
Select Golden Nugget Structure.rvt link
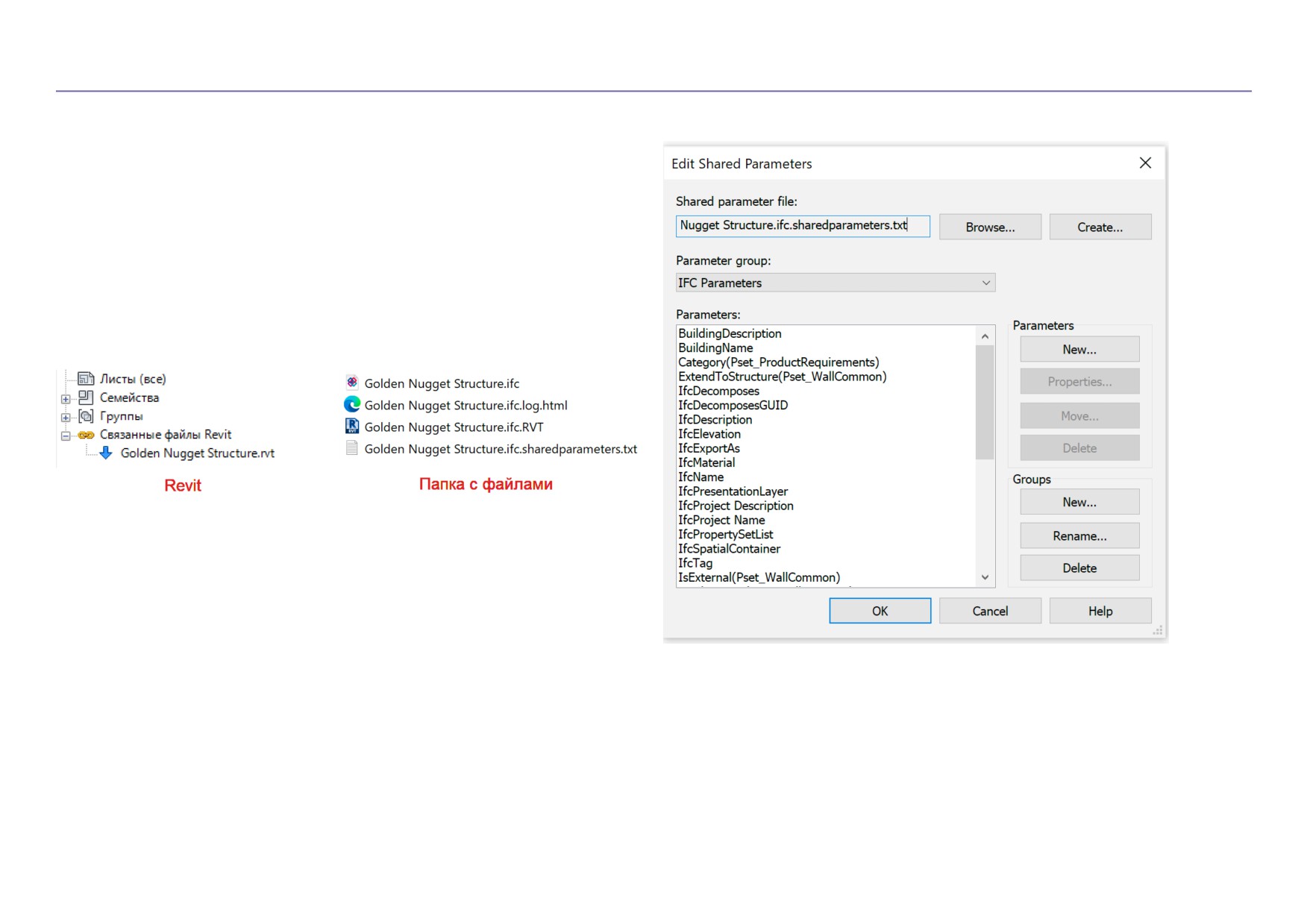198,453
